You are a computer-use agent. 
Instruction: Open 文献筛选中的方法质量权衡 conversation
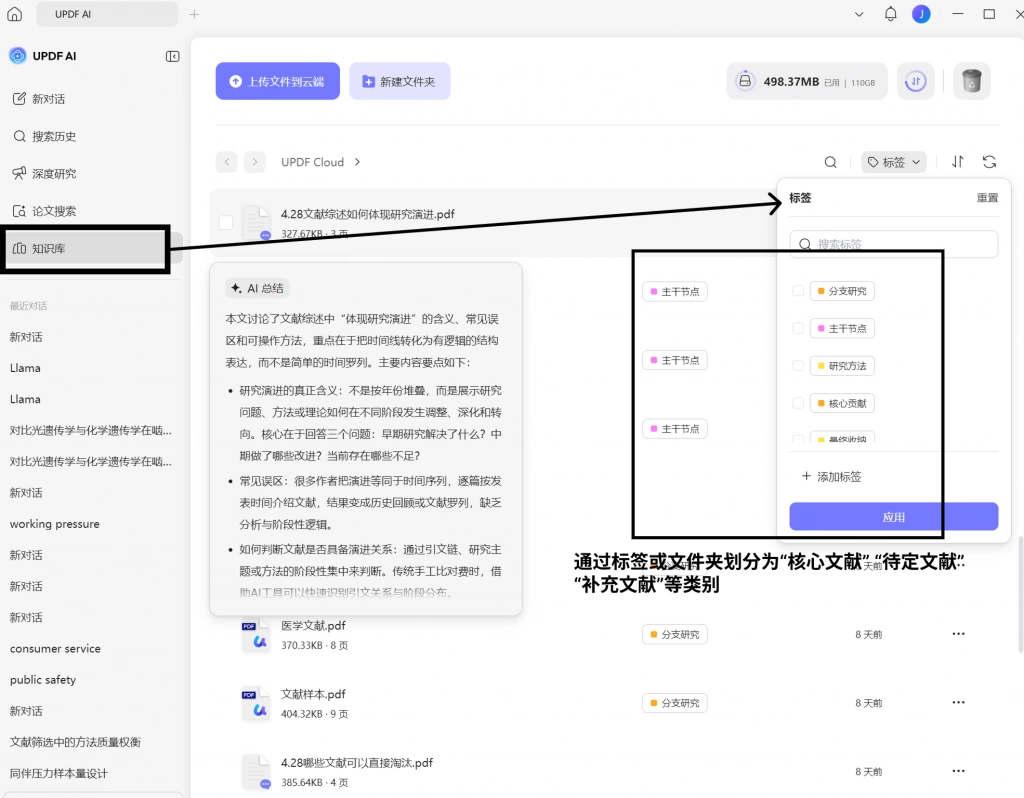pyautogui.click(x=75, y=742)
